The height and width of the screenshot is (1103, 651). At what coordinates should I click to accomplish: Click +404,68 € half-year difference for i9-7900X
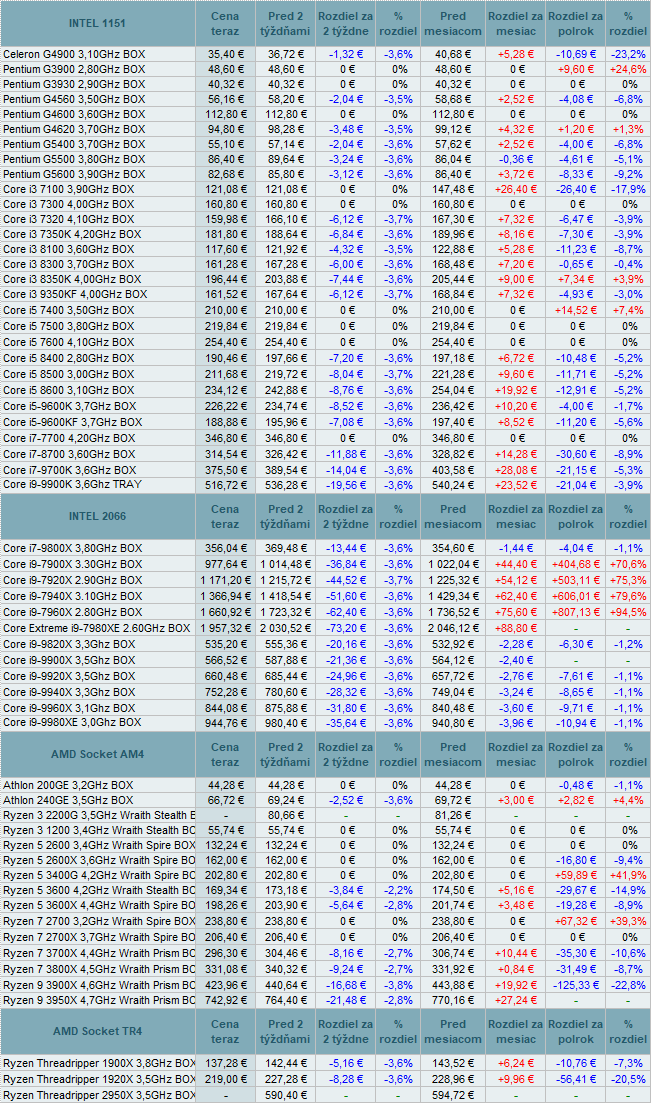point(576,564)
